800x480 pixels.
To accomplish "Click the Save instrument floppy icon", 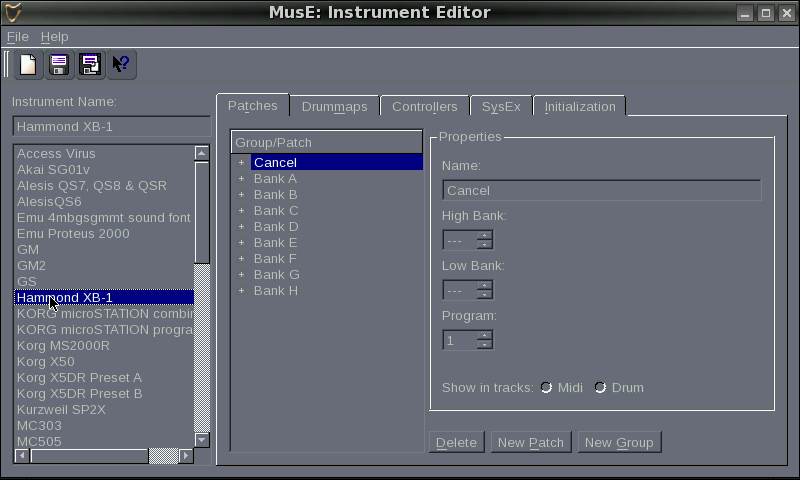I will coord(59,65).
